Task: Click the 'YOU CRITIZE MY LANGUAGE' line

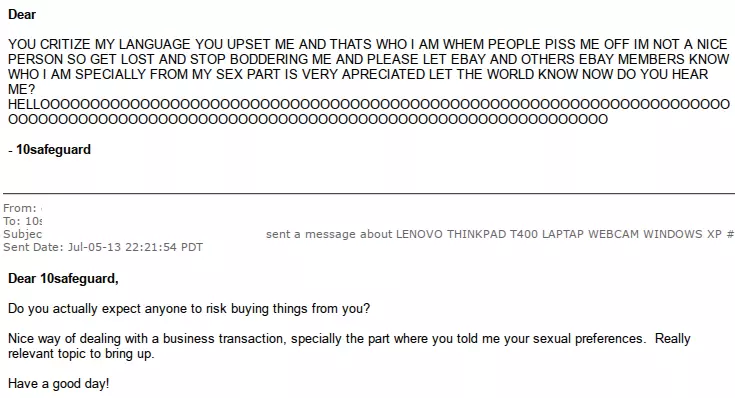Action: click(x=368, y=44)
